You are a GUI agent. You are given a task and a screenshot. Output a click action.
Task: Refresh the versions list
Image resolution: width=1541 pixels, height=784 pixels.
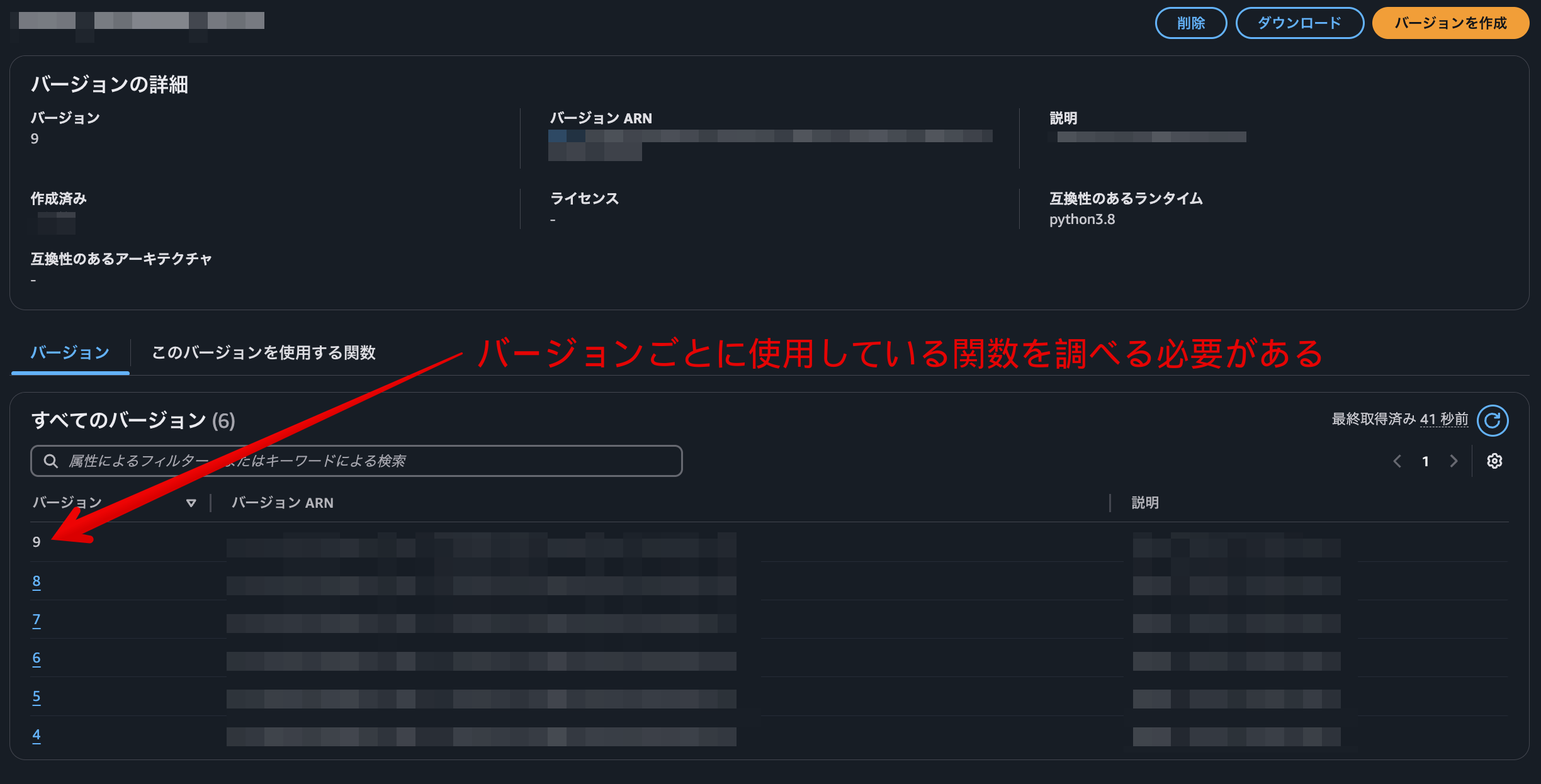coord(1493,420)
